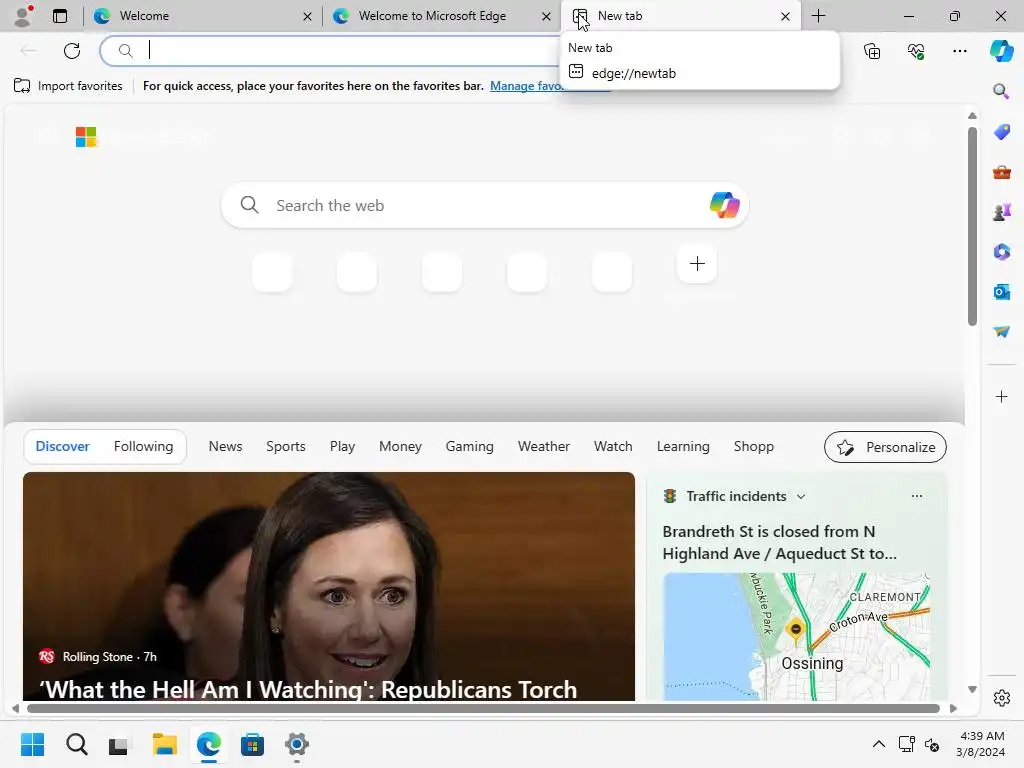The height and width of the screenshot is (768, 1024).
Task: Open the Ossining traffic map thumbnail
Action: (796, 637)
